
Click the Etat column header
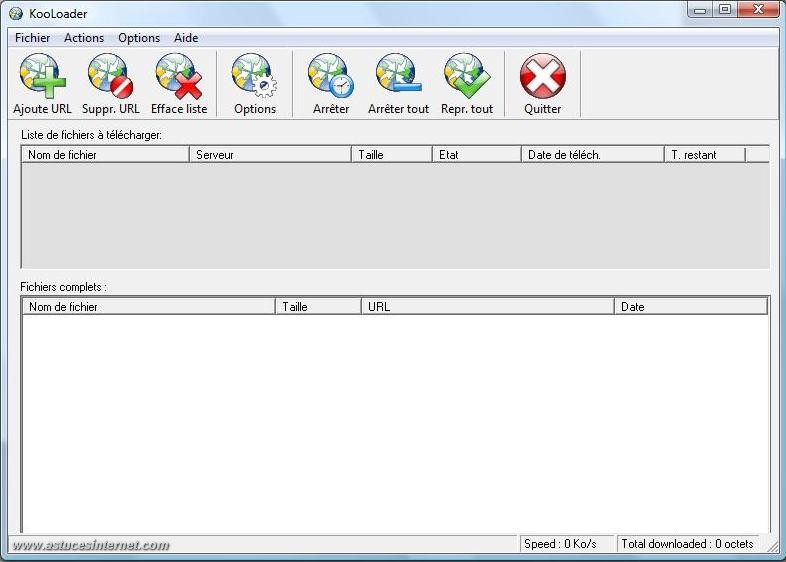coord(477,155)
